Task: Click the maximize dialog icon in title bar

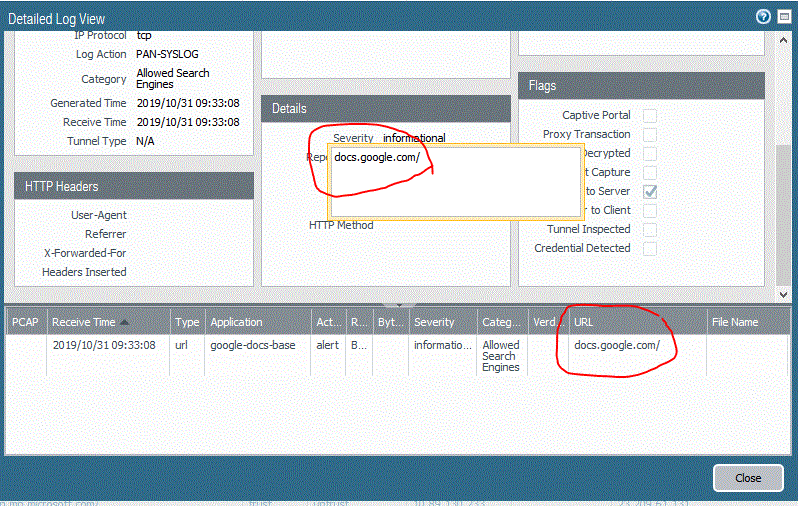Action: (x=782, y=17)
